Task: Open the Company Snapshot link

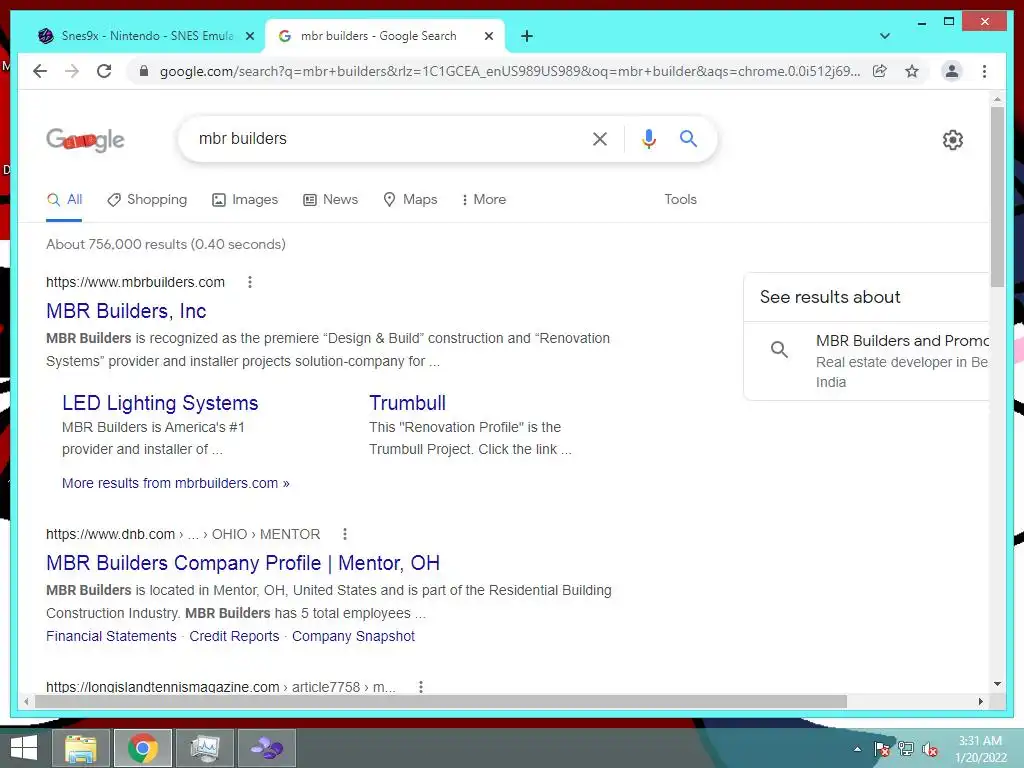Action: tap(353, 636)
